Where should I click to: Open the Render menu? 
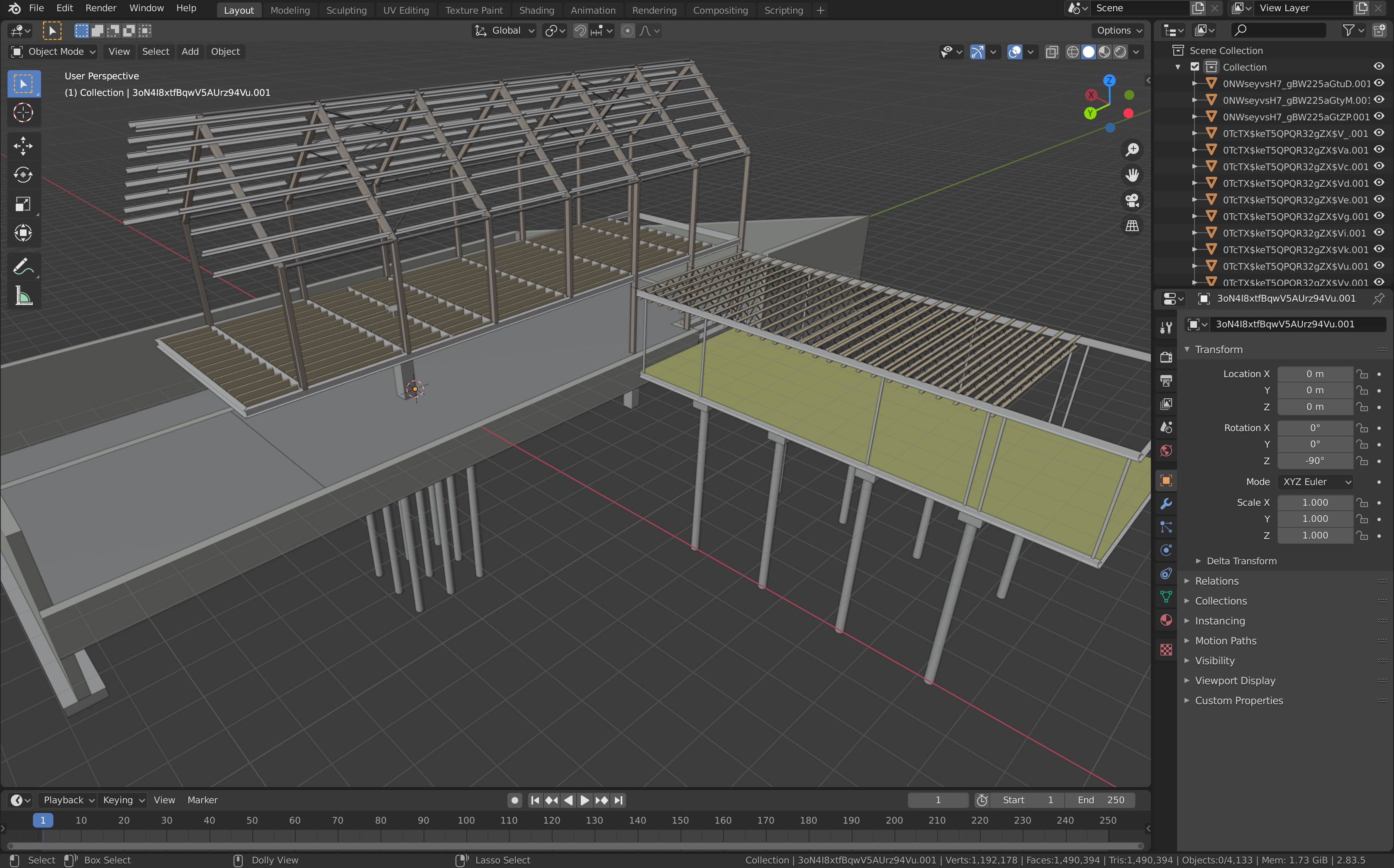click(x=100, y=8)
